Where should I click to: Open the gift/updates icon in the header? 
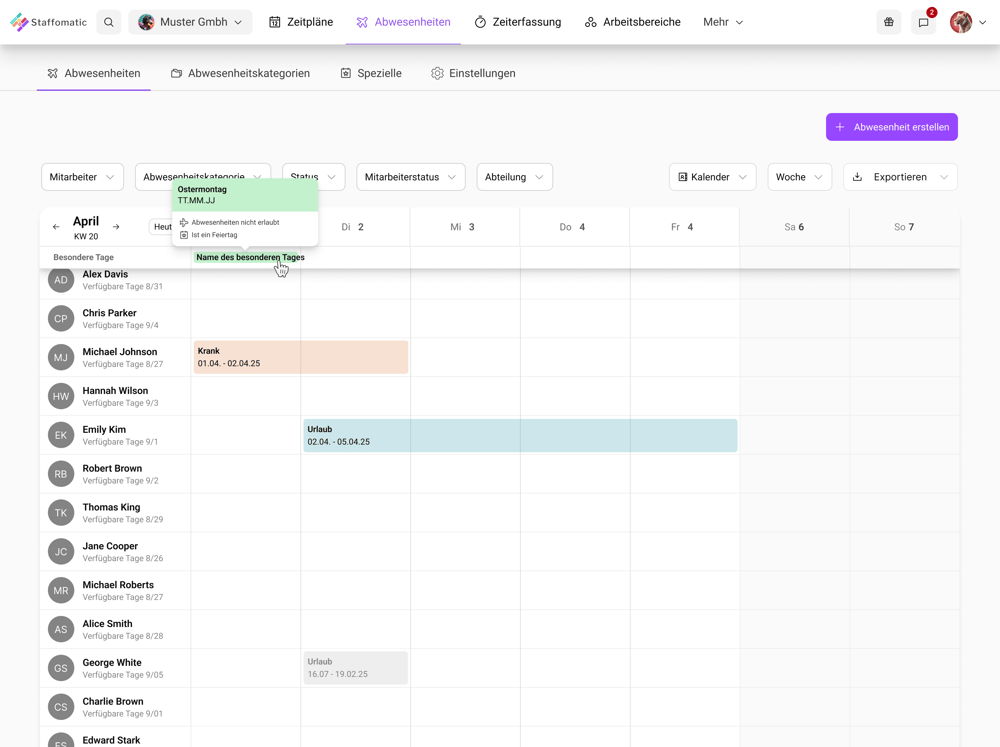point(888,21)
